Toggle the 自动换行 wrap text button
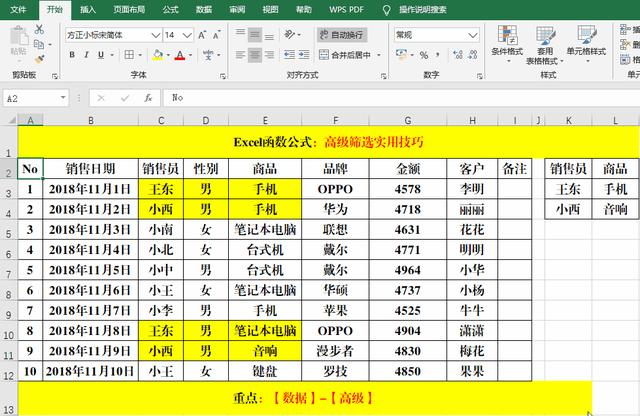This screenshot has width=640, height=416. 342,35
